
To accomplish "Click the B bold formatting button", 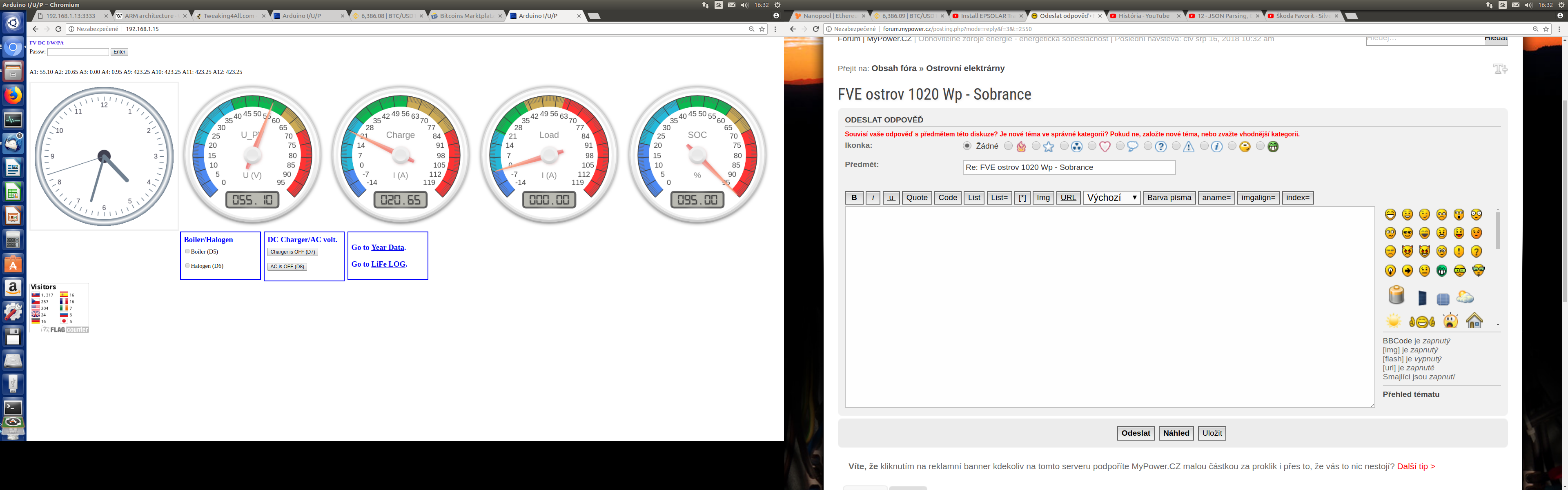I will [x=853, y=197].
